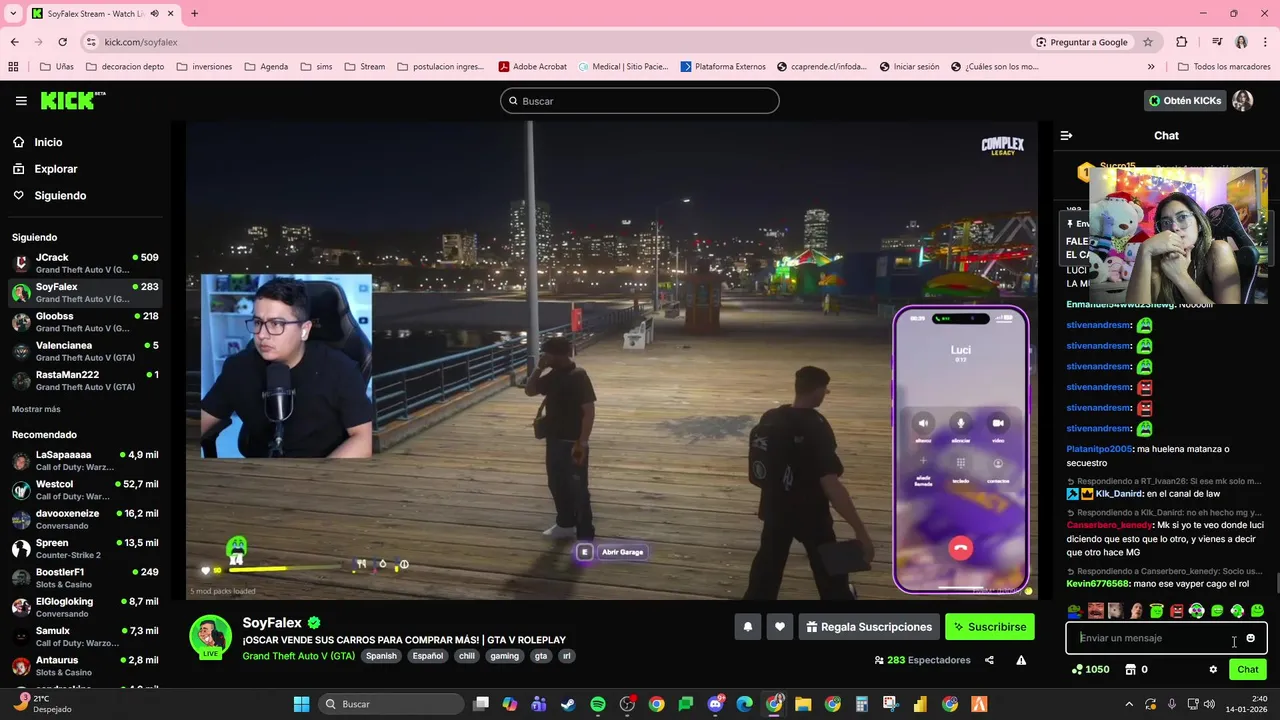Viewport: 1280px width, 720px height.
Task: Open Chrome apps grid in bookmarks bar
Action: coord(13,67)
